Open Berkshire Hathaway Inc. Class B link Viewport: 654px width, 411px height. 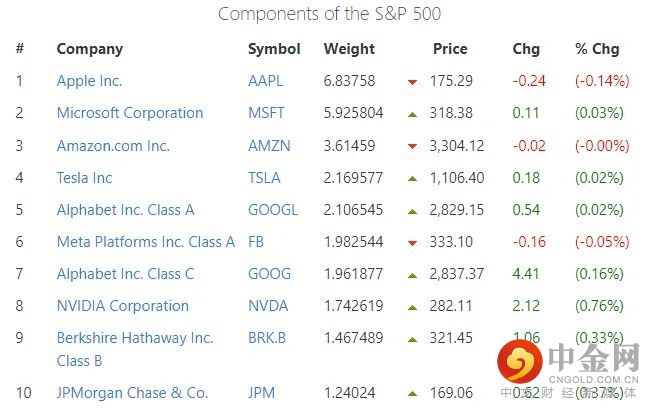pyautogui.click(x=135, y=338)
